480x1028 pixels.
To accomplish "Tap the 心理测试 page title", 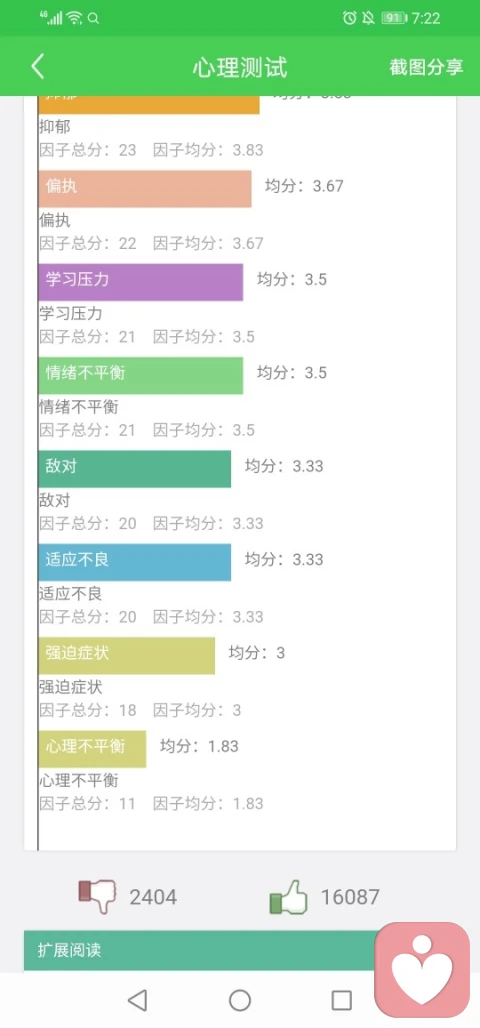I will (x=240, y=68).
